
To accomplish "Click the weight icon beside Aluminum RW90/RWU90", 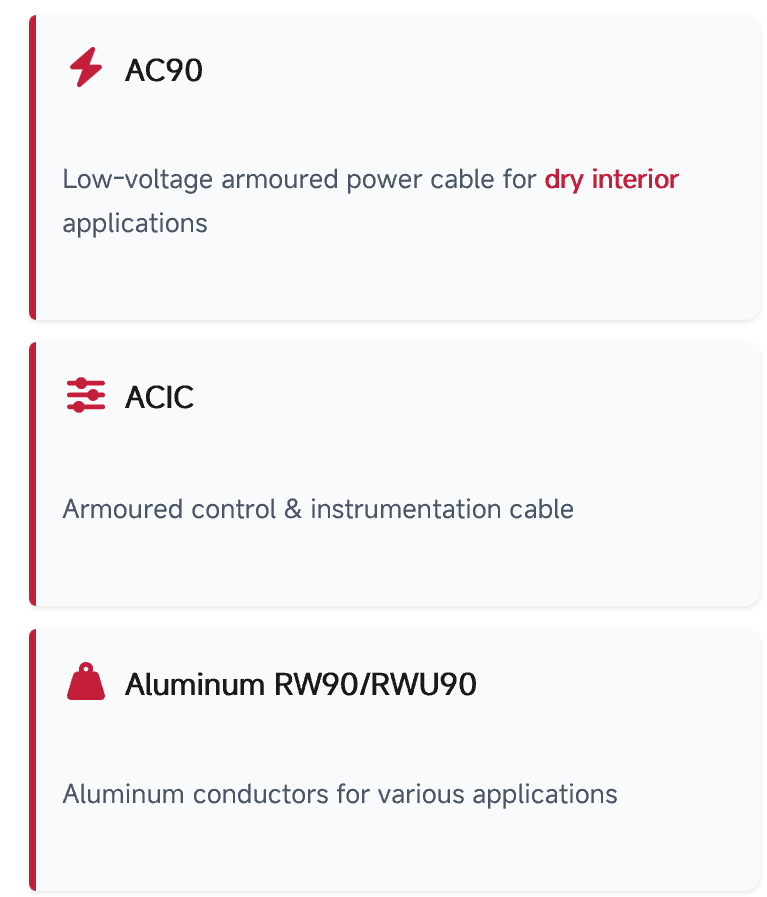I will click(86, 683).
